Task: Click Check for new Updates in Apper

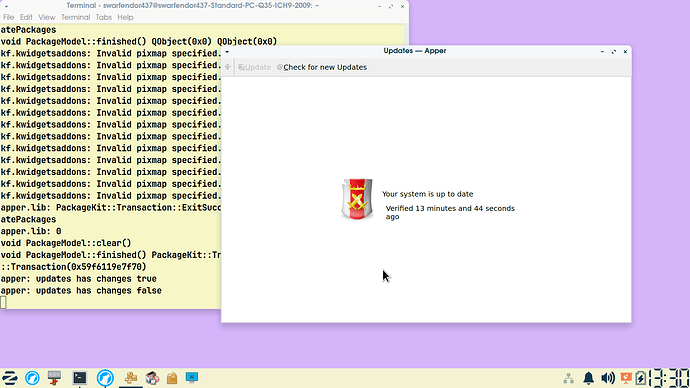Action: tap(322, 67)
